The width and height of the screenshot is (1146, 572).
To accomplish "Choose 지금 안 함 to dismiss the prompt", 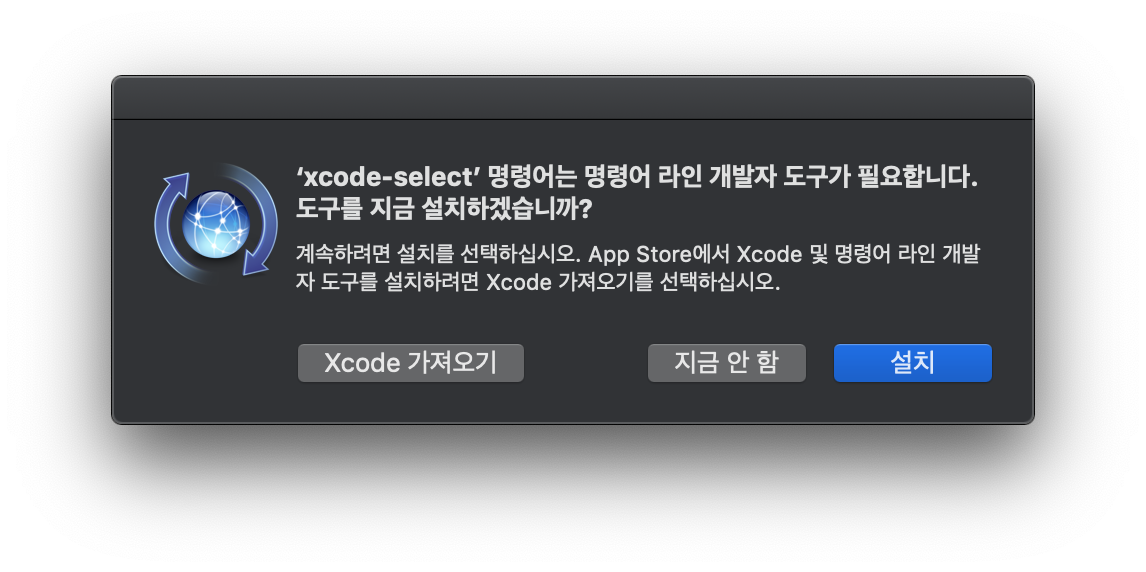I will tap(726, 363).
